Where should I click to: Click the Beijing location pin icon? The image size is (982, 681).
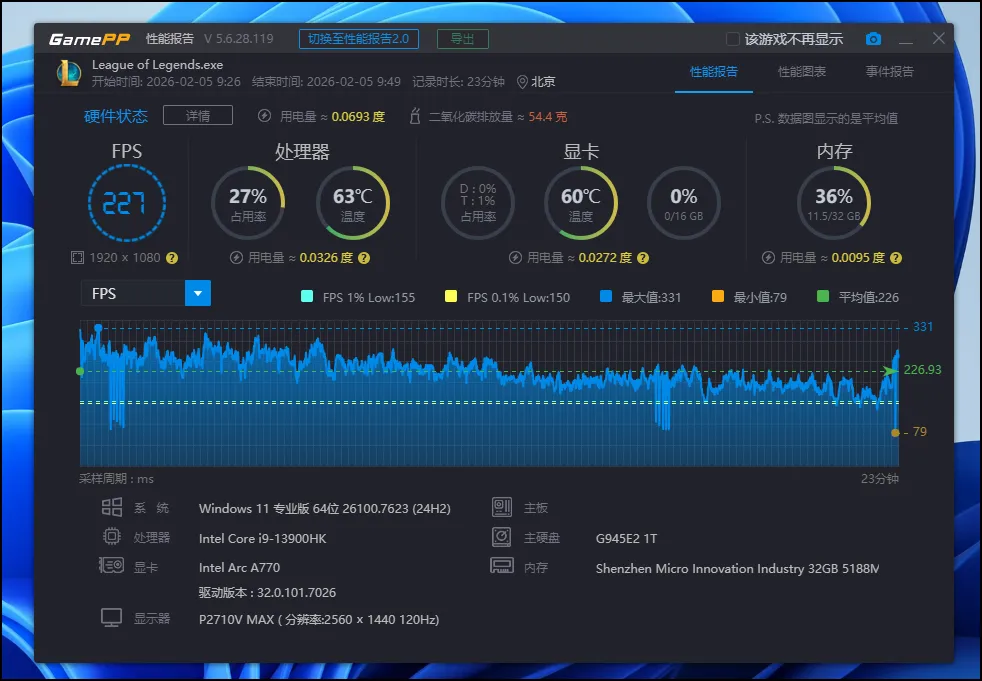[x=522, y=82]
